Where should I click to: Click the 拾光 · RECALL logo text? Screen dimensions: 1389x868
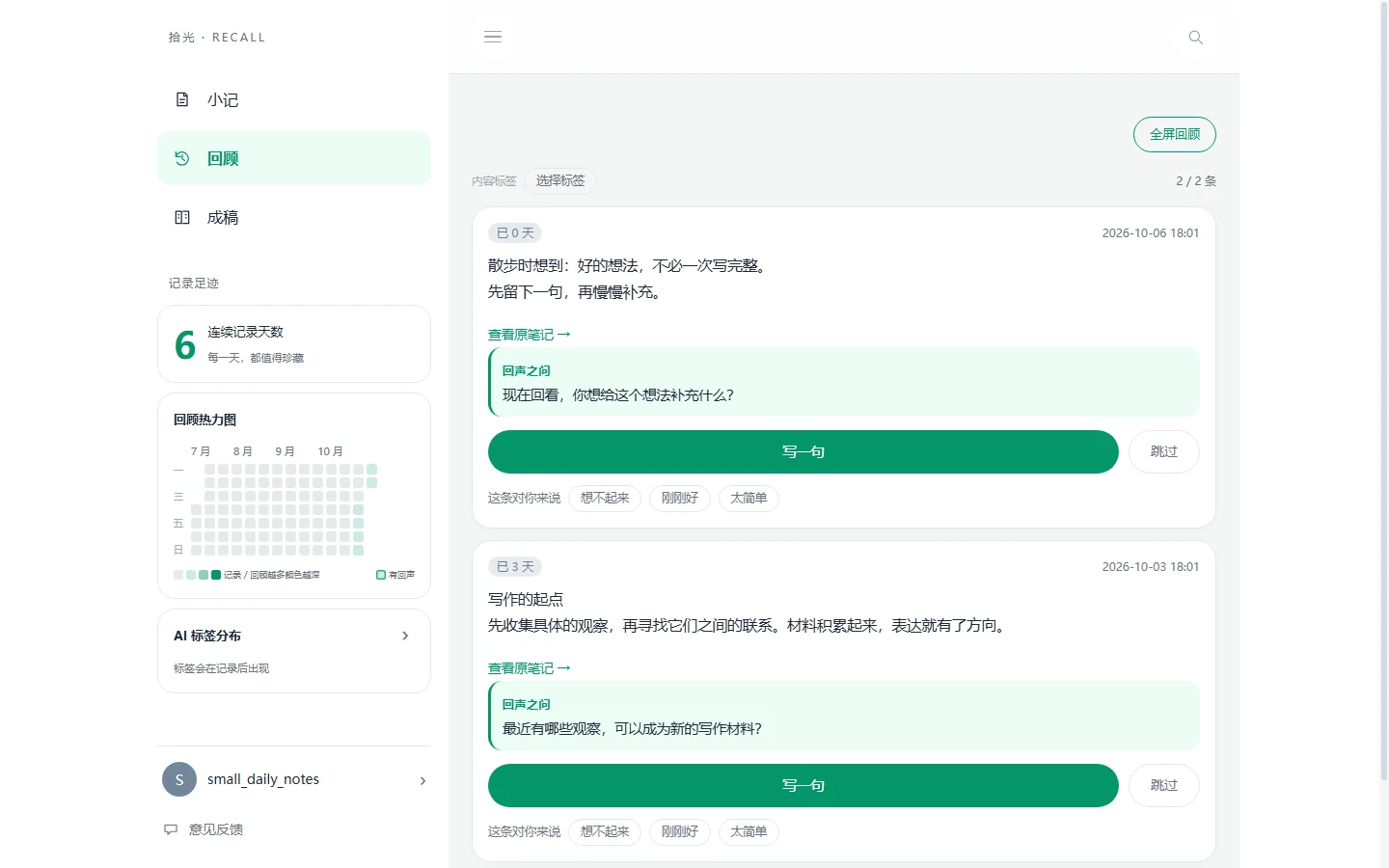(217, 38)
